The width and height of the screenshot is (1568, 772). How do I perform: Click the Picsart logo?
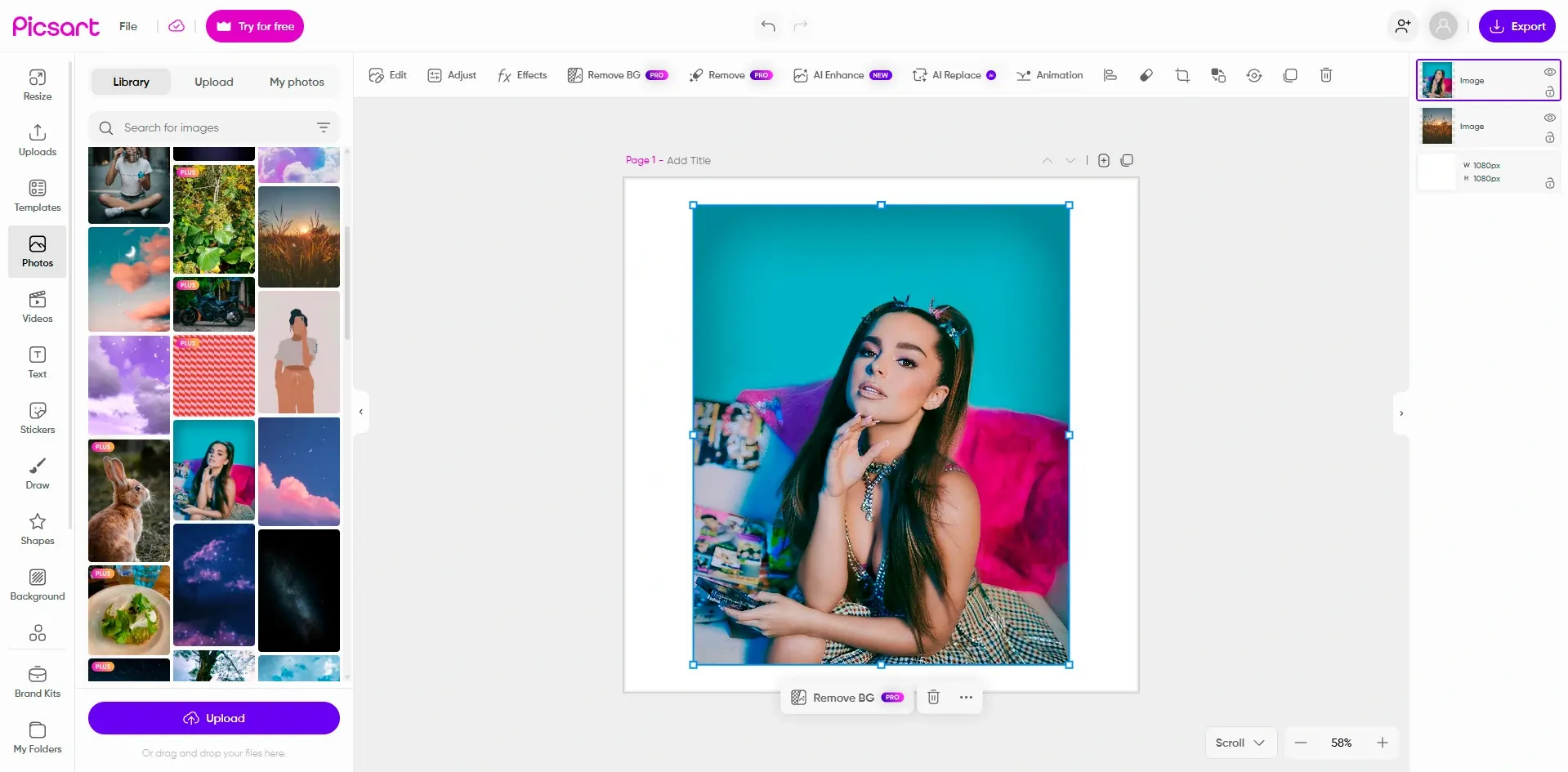56,26
